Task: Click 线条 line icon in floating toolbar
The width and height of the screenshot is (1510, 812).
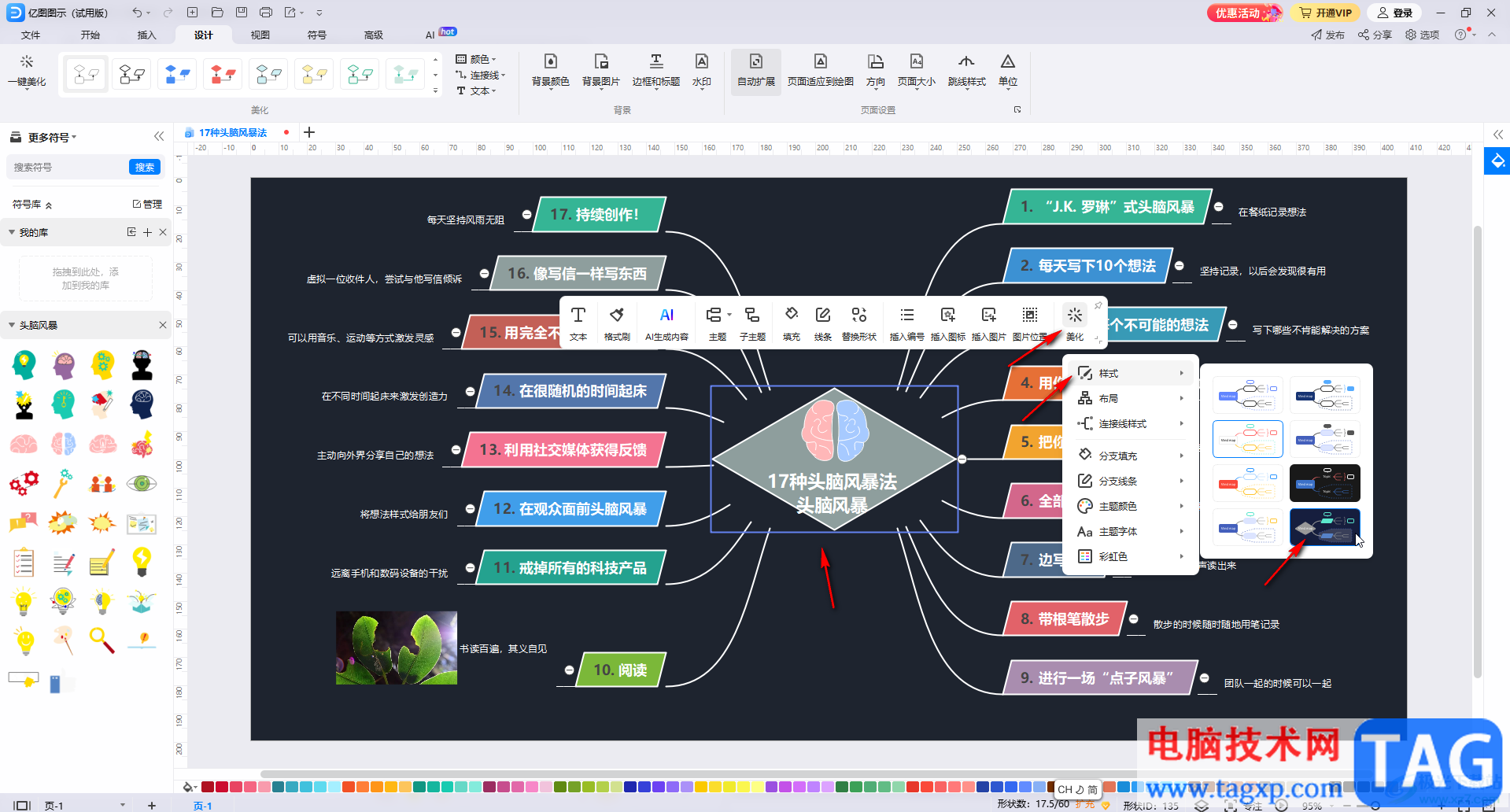Action: [823, 323]
